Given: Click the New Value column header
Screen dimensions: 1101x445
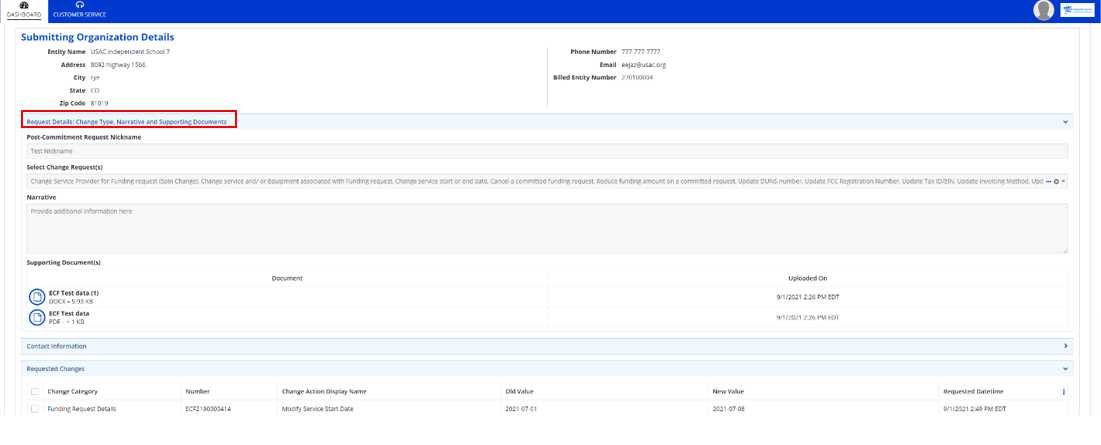Looking at the screenshot, I should 728,392.
